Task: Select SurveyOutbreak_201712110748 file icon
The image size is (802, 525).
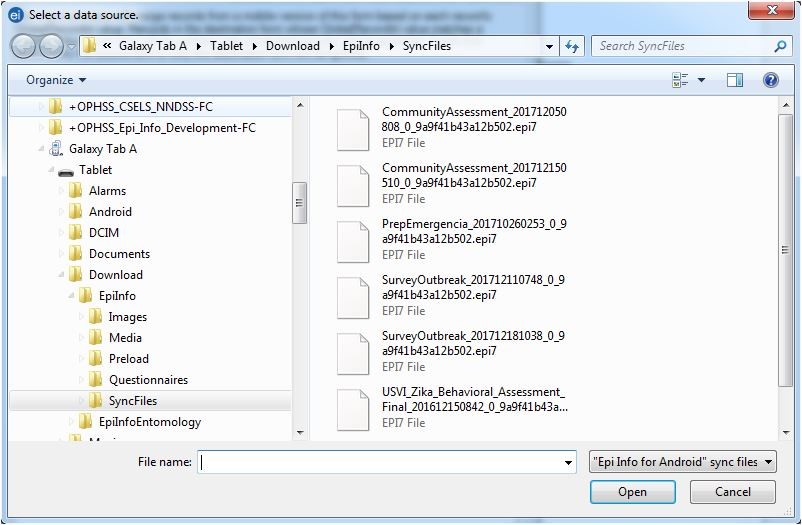Action: click(x=353, y=298)
